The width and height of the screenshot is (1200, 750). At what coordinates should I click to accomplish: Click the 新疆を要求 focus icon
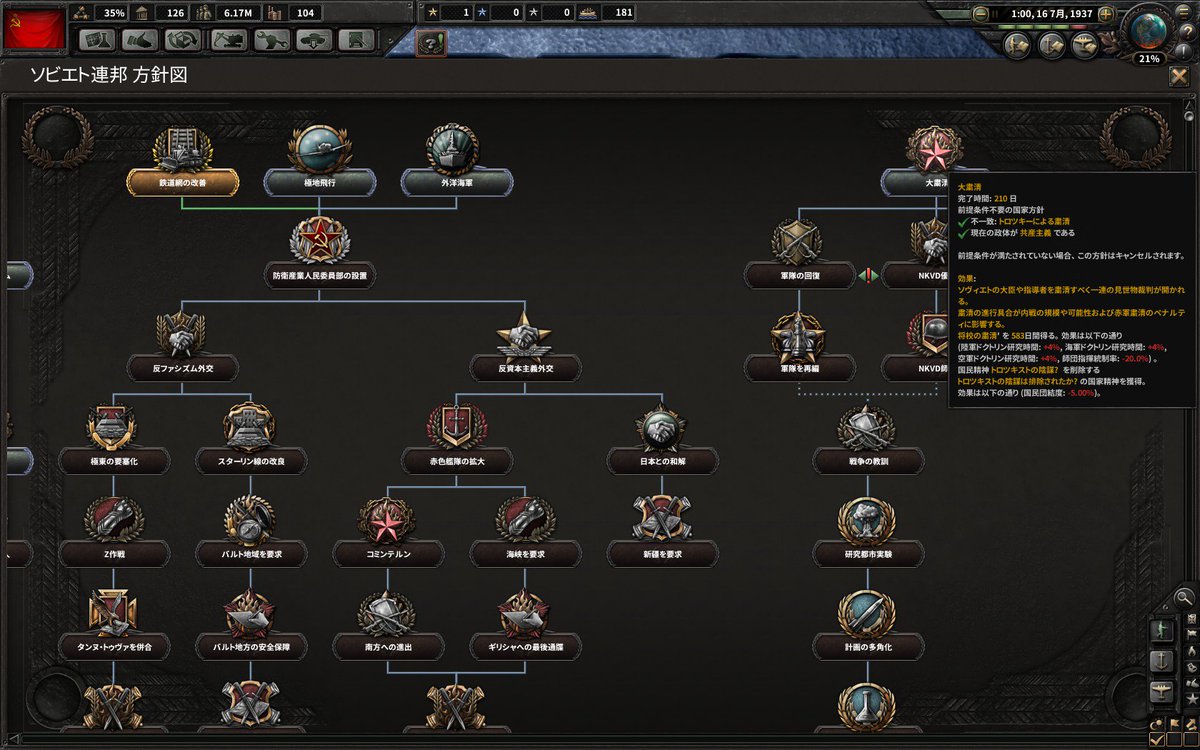662,519
